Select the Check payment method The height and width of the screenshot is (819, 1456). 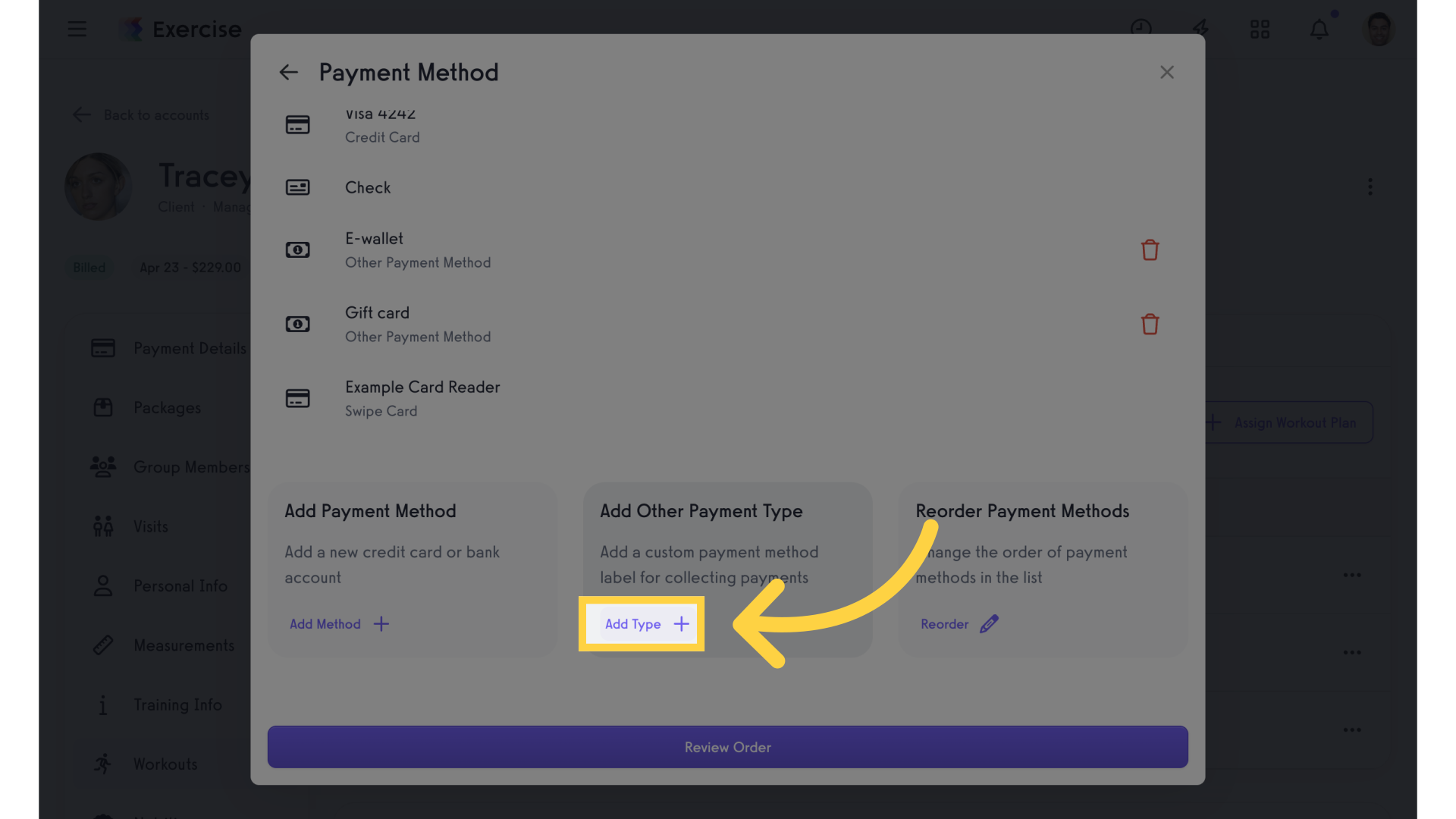(x=368, y=187)
